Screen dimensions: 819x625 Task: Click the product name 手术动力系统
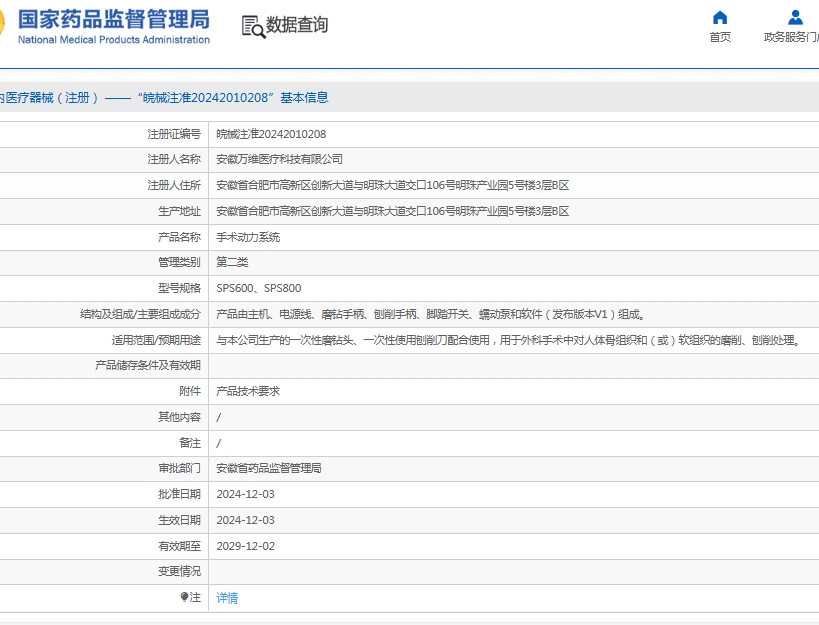coord(248,237)
